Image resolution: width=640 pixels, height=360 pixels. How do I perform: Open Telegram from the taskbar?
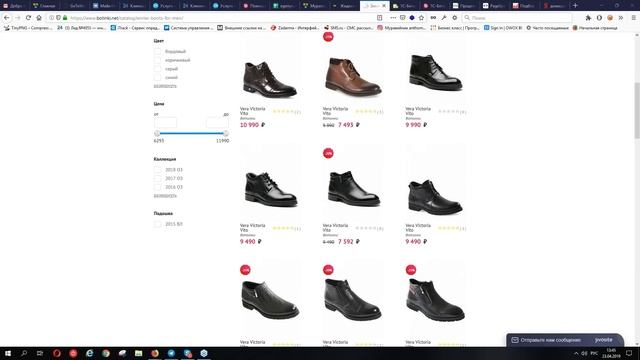pos(171,353)
